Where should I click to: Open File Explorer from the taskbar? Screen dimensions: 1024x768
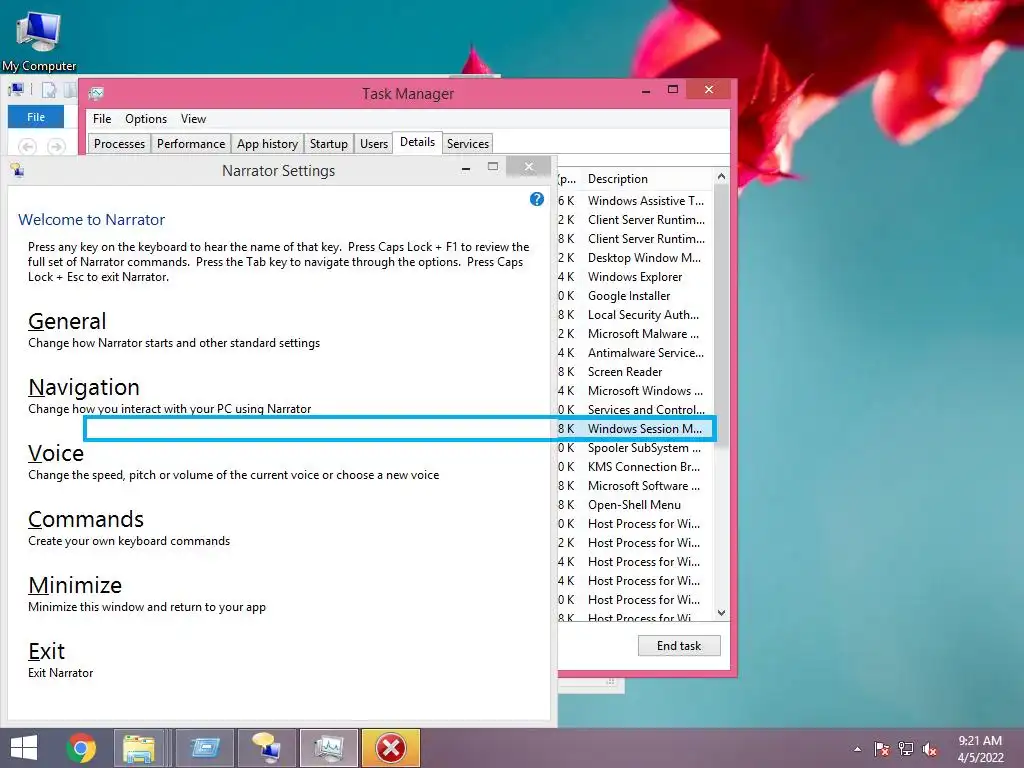click(139, 748)
